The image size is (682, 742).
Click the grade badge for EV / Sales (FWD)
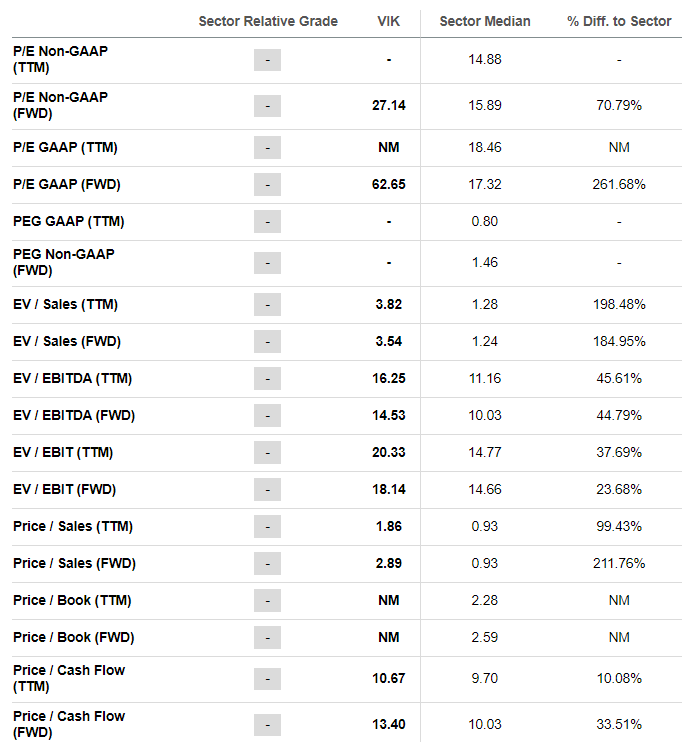tap(267, 341)
